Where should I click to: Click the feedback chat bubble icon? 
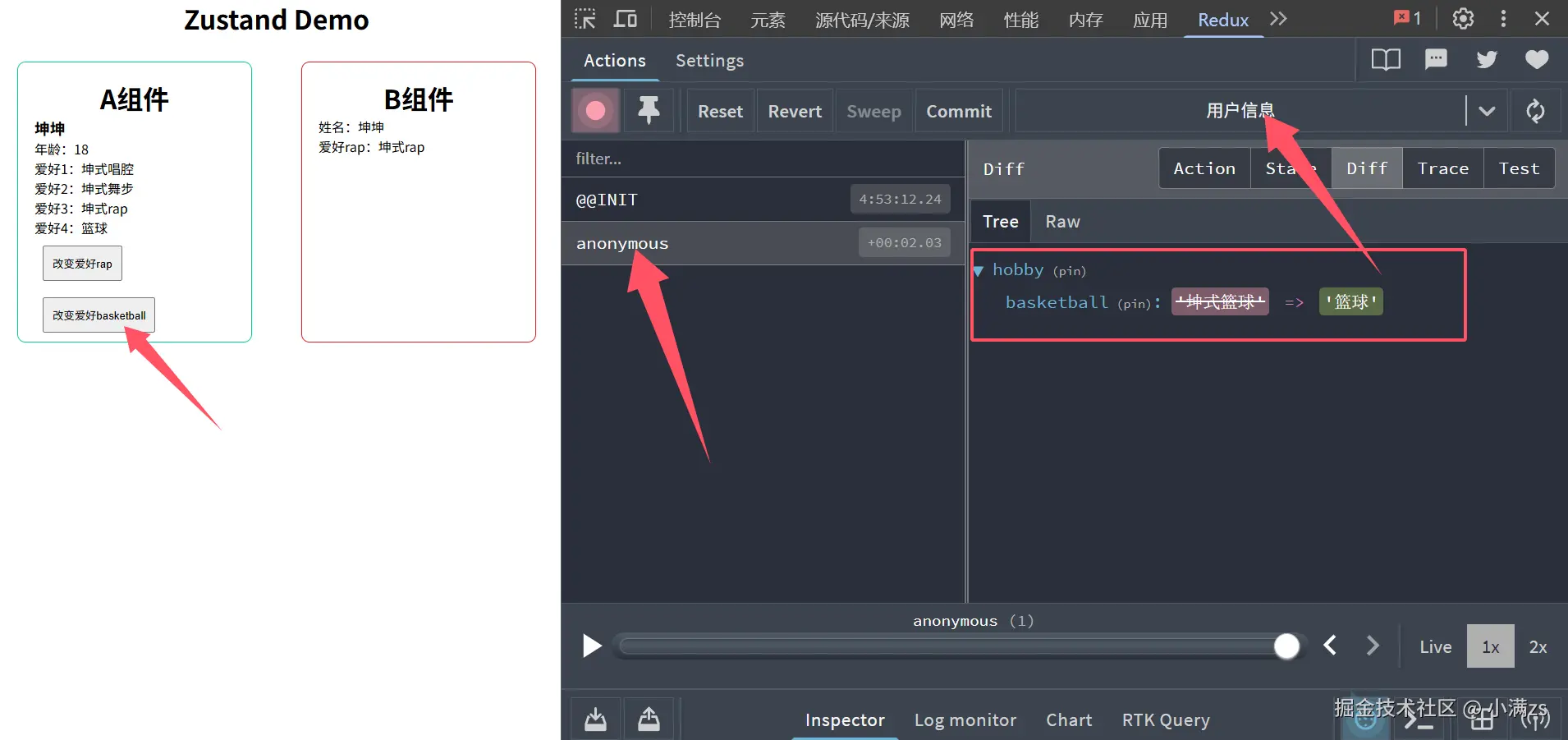pos(1436,59)
